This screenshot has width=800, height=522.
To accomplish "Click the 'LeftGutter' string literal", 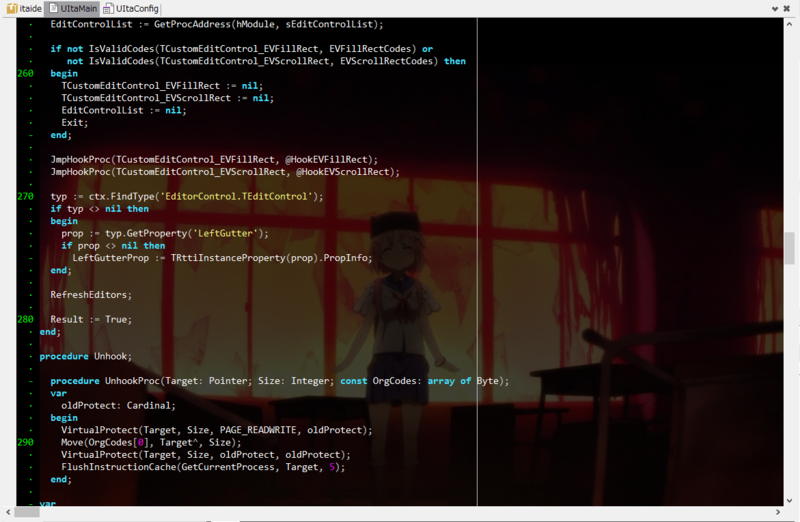I will pos(225,233).
